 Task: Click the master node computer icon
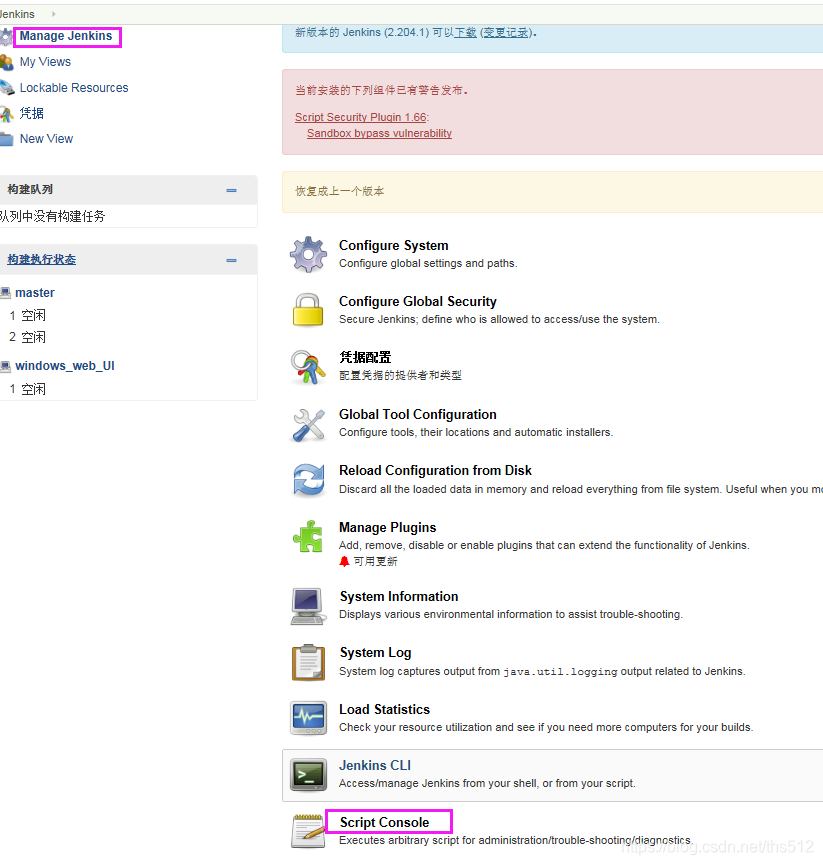click(x=6, y=293)
